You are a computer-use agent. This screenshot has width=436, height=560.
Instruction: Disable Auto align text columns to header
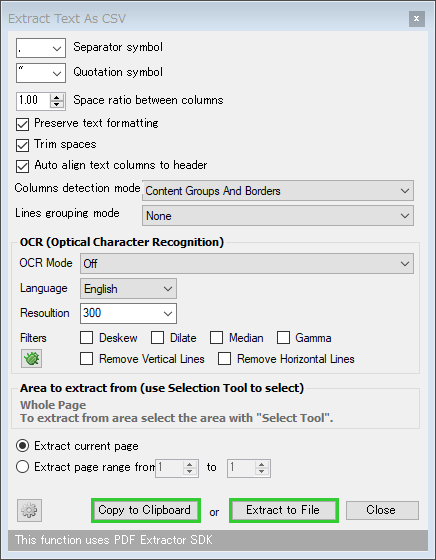22,166
